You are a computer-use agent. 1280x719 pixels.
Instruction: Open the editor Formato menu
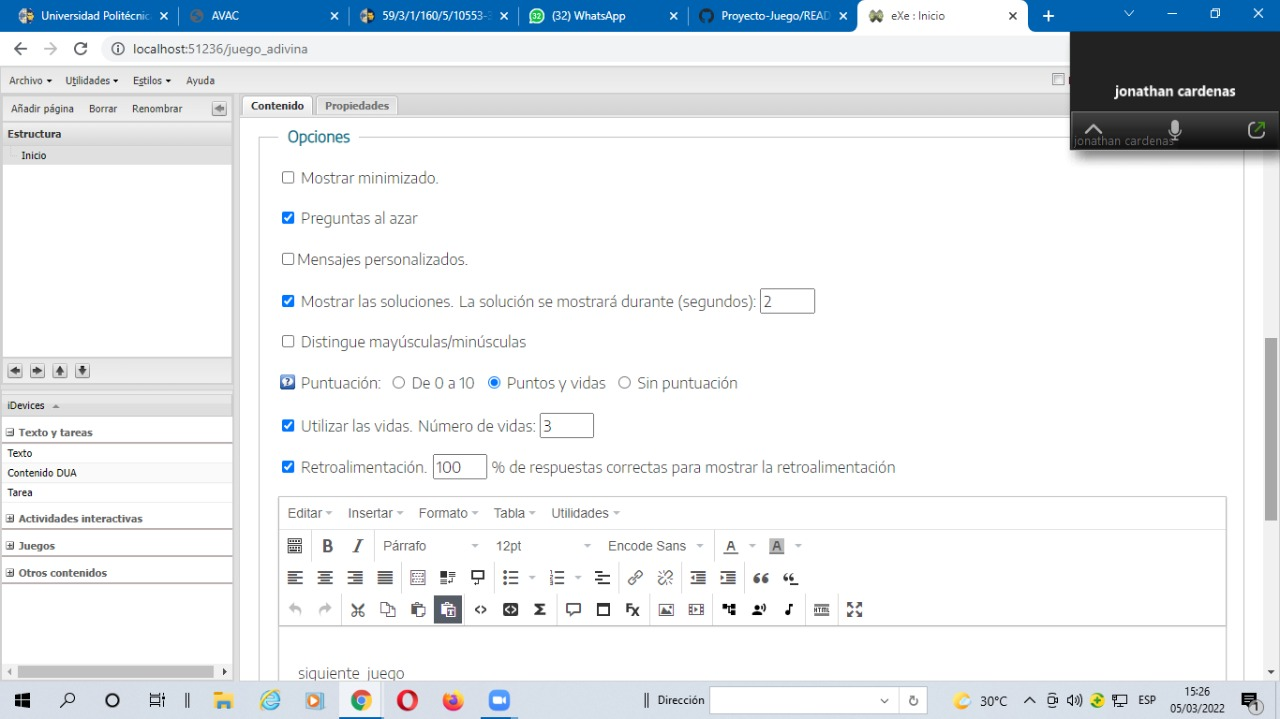pos(448,513)
